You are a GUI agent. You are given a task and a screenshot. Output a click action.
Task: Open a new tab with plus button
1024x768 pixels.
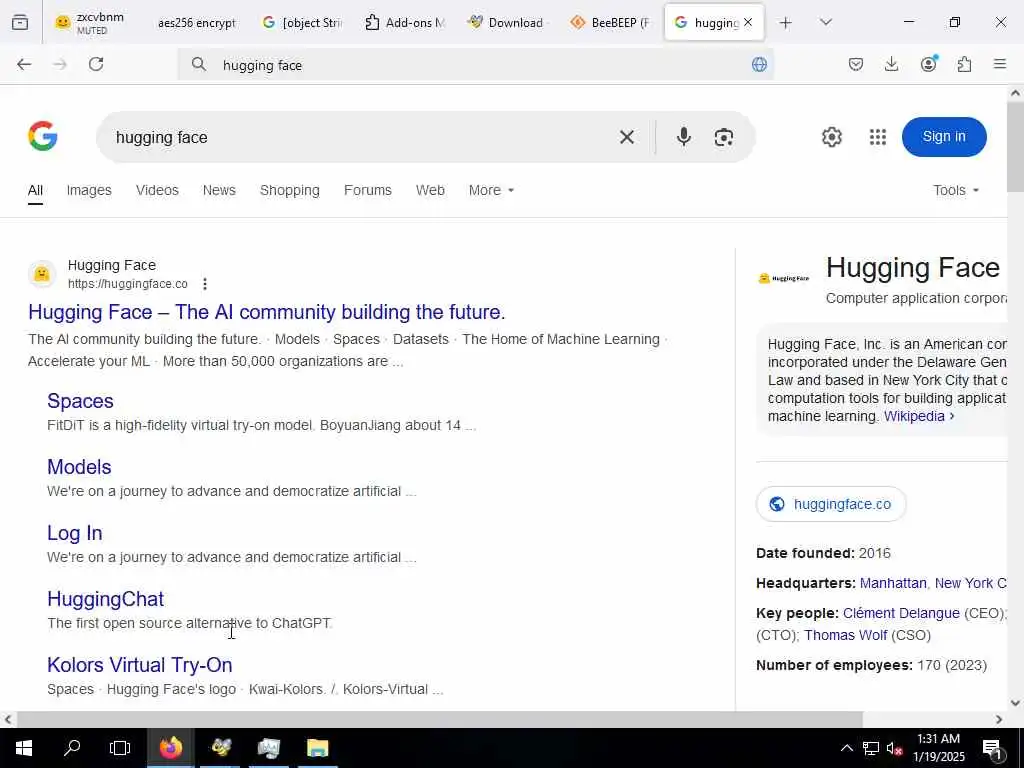pyautogui.click(x=786, y=23)
